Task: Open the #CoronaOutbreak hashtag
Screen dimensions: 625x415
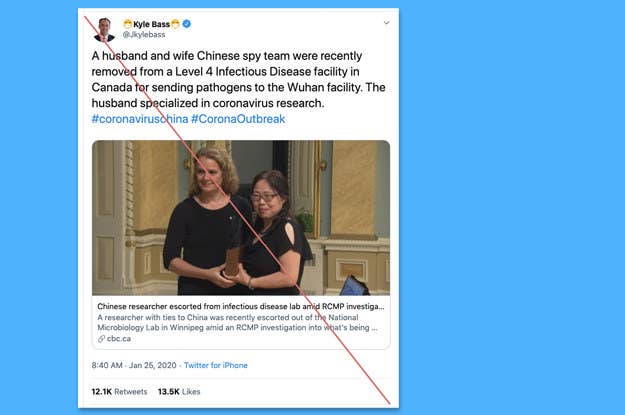Action: click(238, 119)
